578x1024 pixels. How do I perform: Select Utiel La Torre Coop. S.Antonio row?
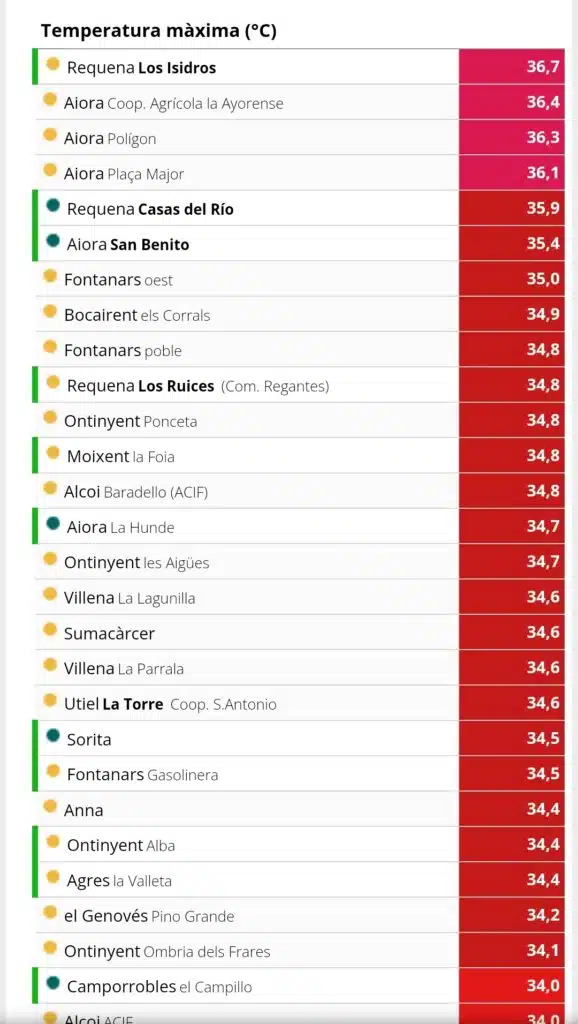point(298,703)
